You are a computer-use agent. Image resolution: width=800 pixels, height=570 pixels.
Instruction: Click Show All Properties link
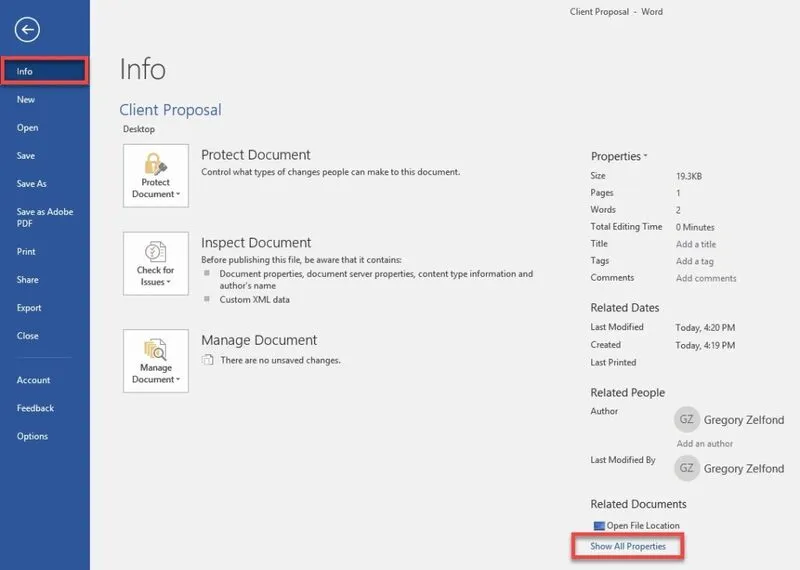[627, 547]
